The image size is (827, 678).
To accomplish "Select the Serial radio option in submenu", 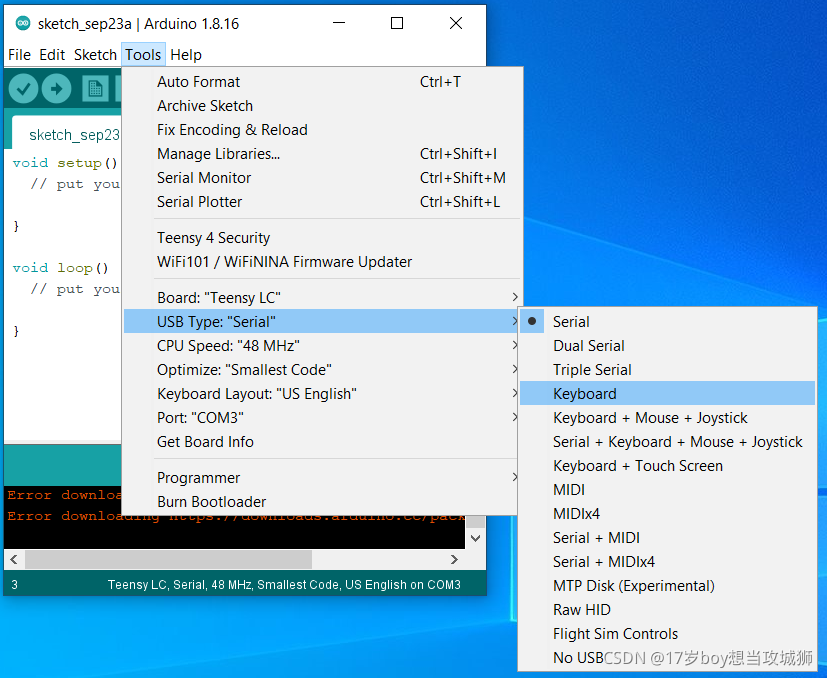I will pos(667,321).
